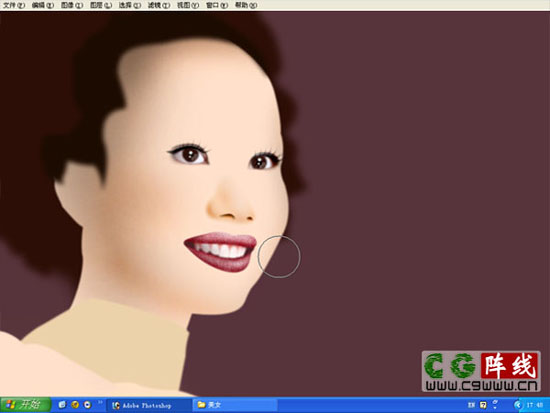
Task: Launch the third round quick launch icon
Action: 87,405
